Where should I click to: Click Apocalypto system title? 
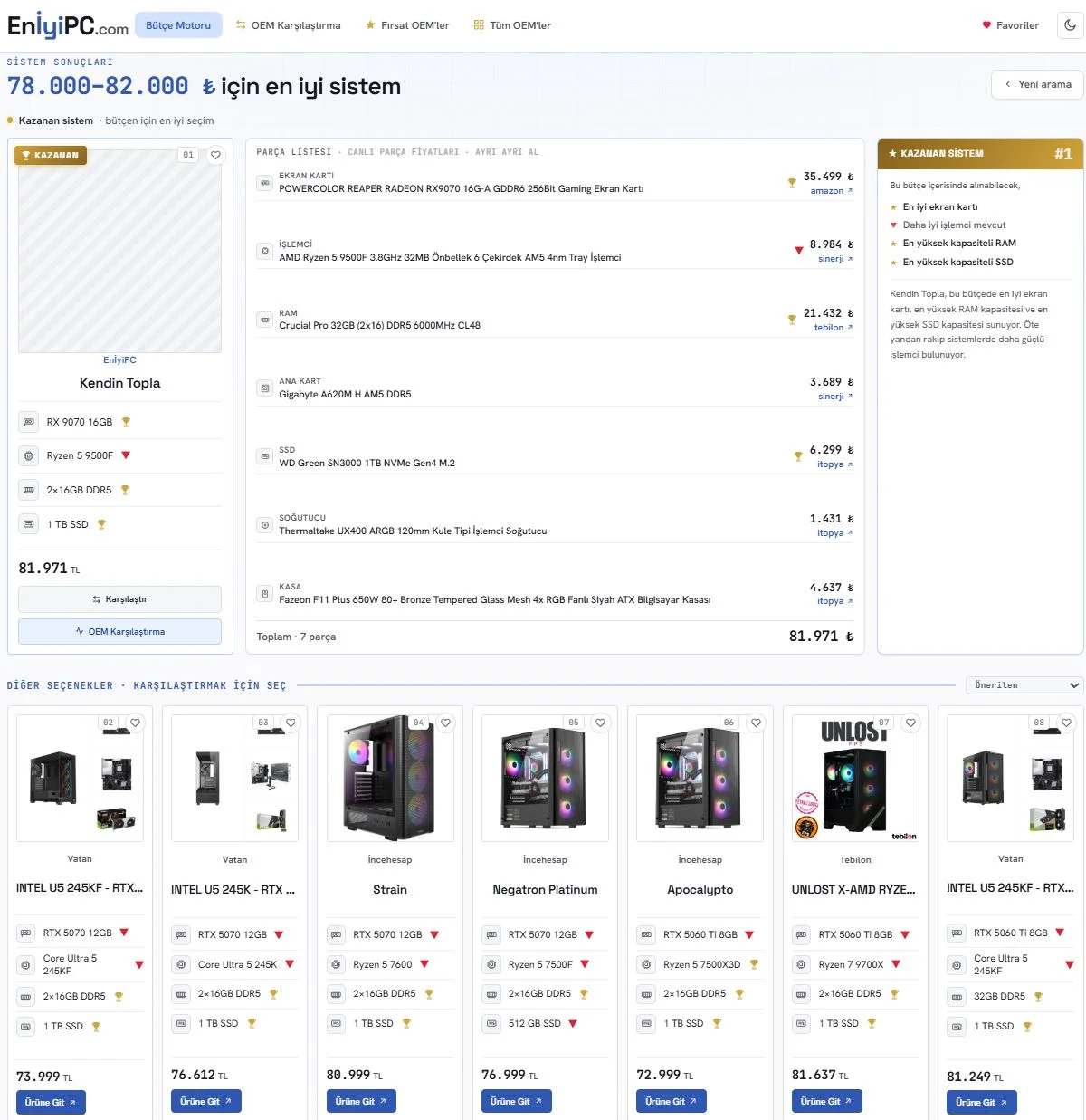(700, 890)
